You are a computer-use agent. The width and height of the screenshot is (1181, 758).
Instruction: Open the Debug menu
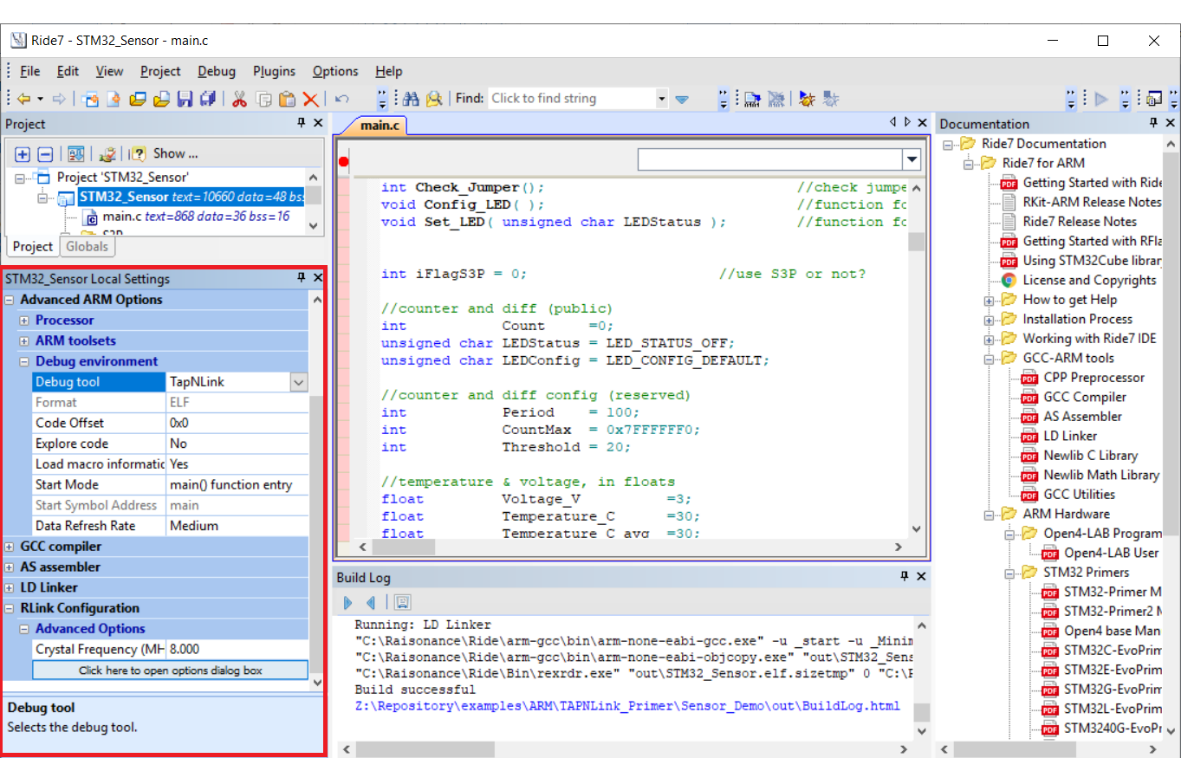[216, 72]
